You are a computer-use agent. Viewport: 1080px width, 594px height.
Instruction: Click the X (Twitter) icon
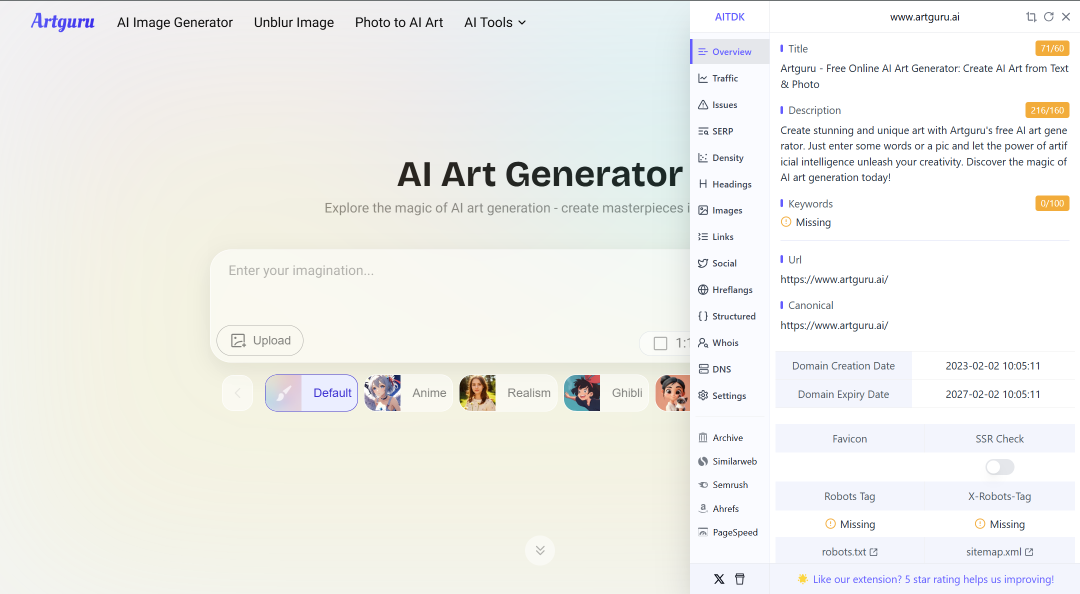point(719,579)
